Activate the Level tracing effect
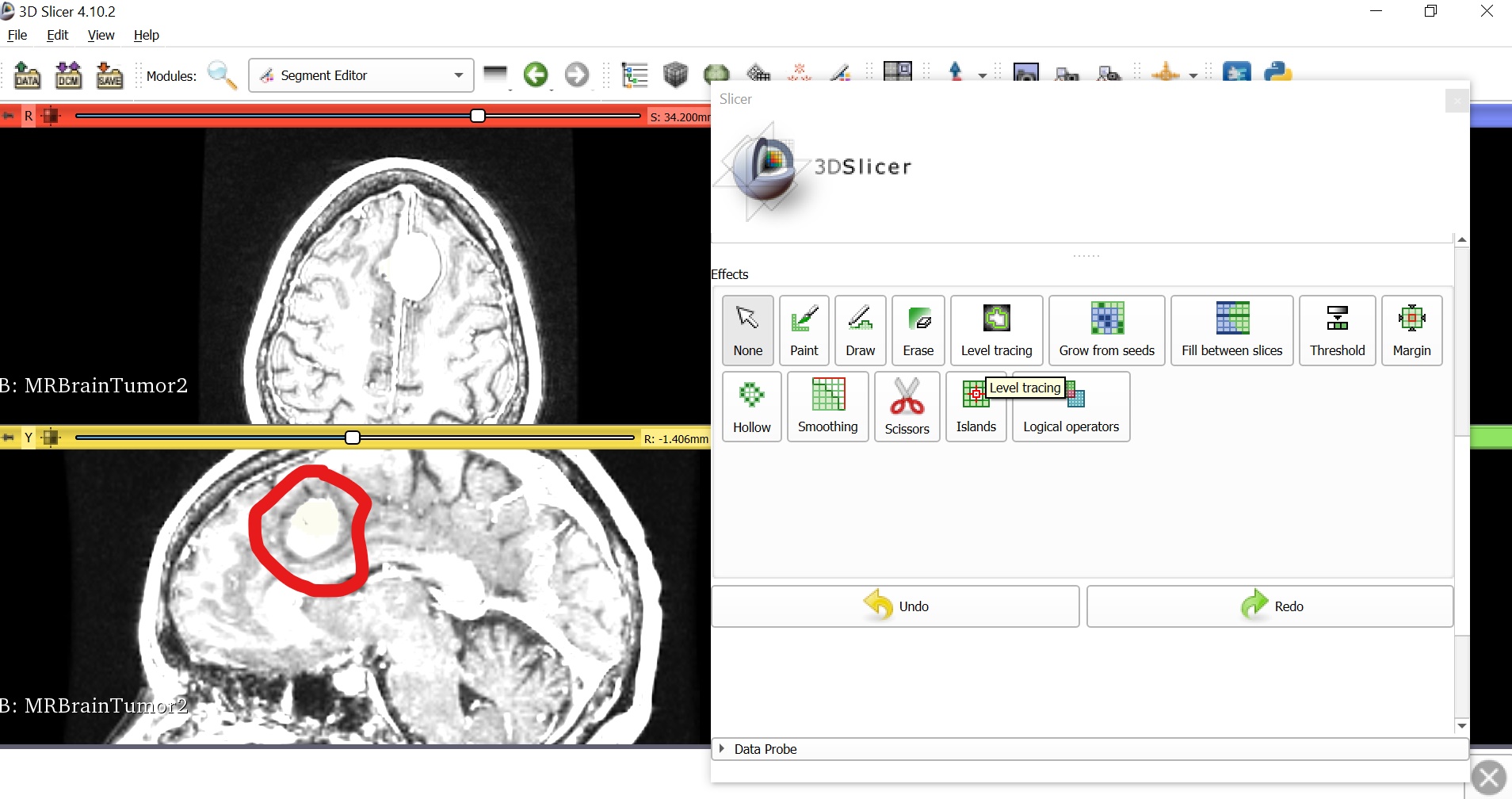The image size is (1512, 799). [996, 331]
